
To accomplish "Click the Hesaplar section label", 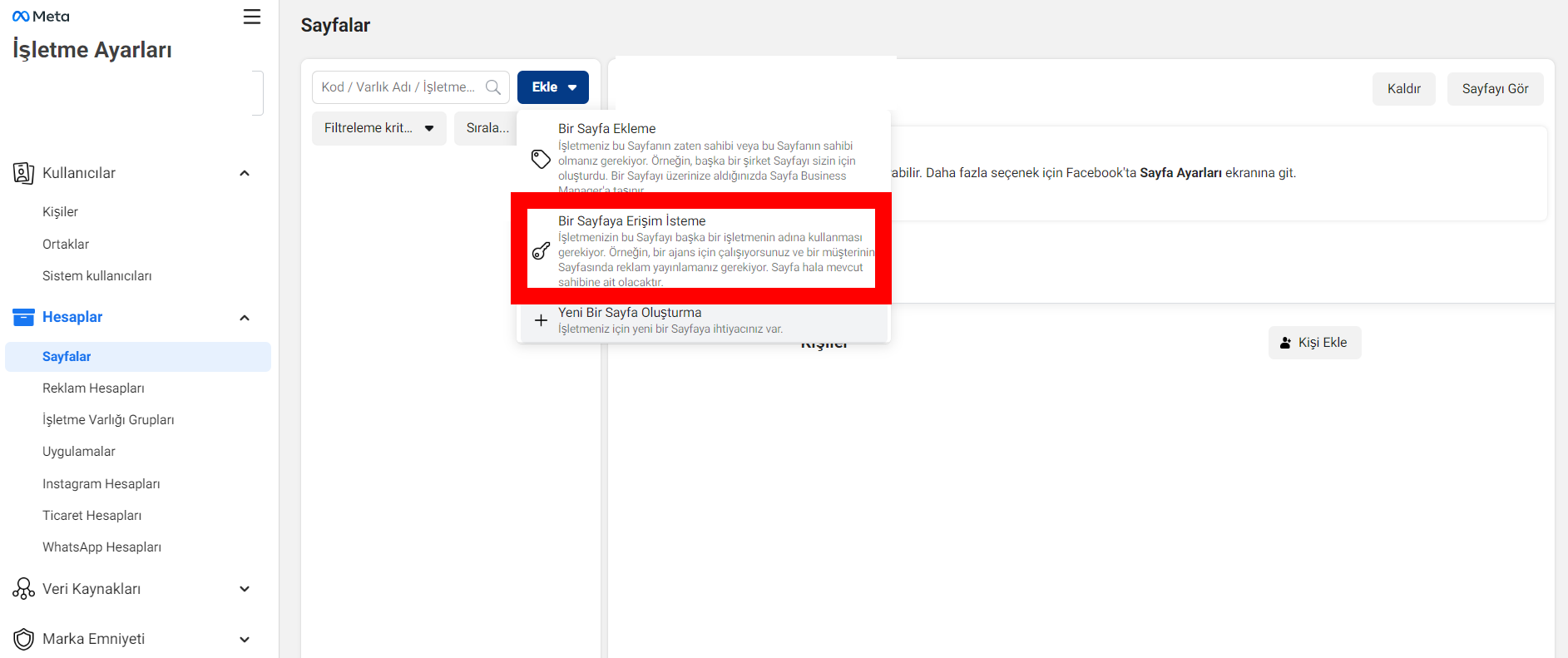I will tap(72, 317).
